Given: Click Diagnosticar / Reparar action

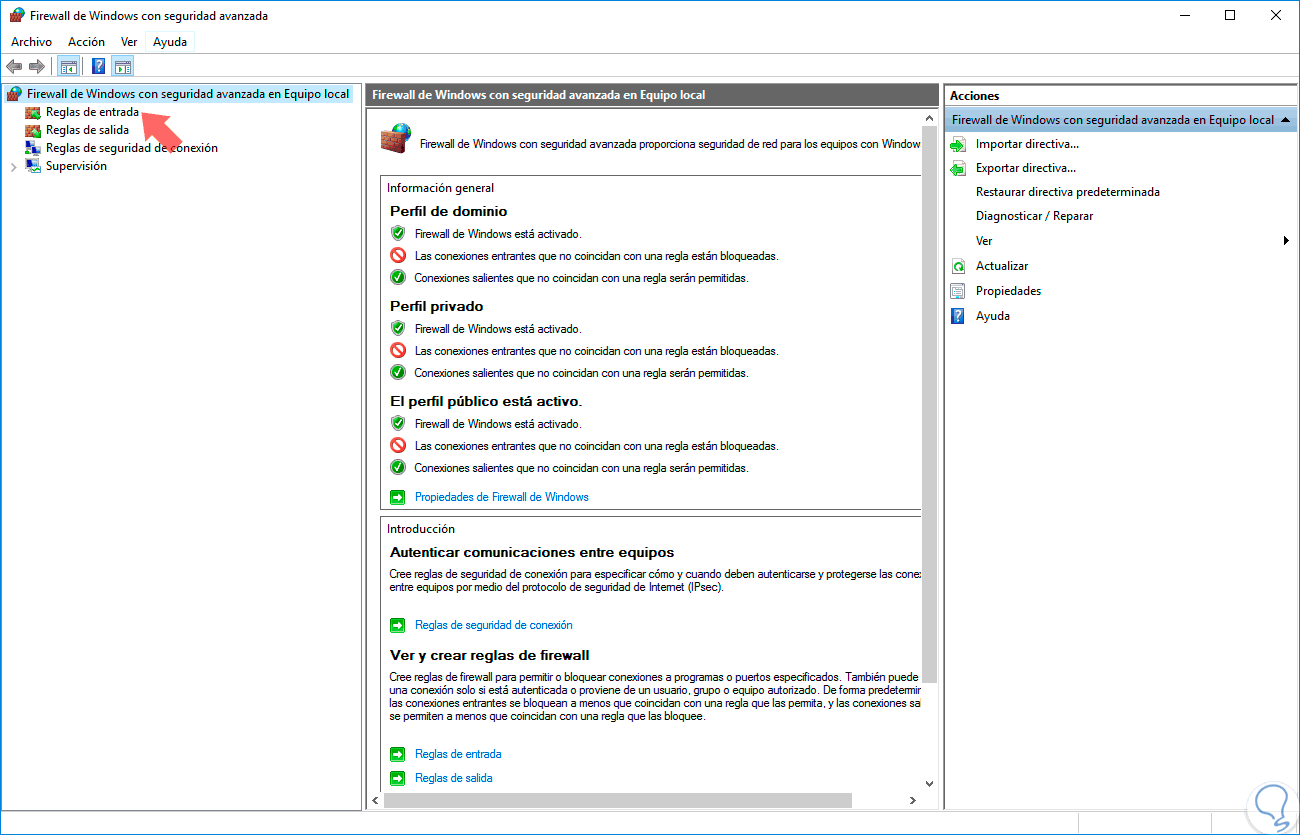Looking at the screenshot, I should [1035, 216].
